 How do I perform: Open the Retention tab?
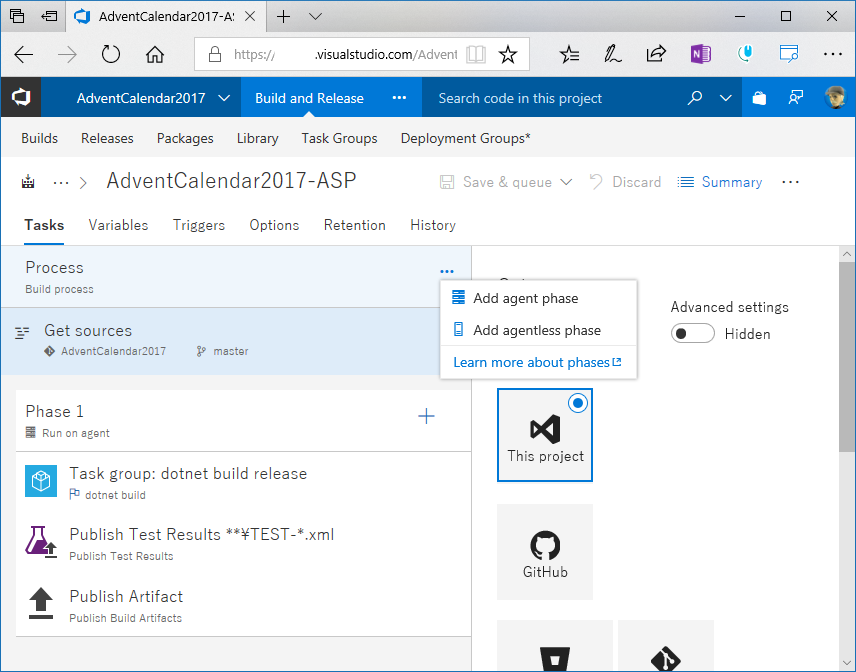(354, 225)
